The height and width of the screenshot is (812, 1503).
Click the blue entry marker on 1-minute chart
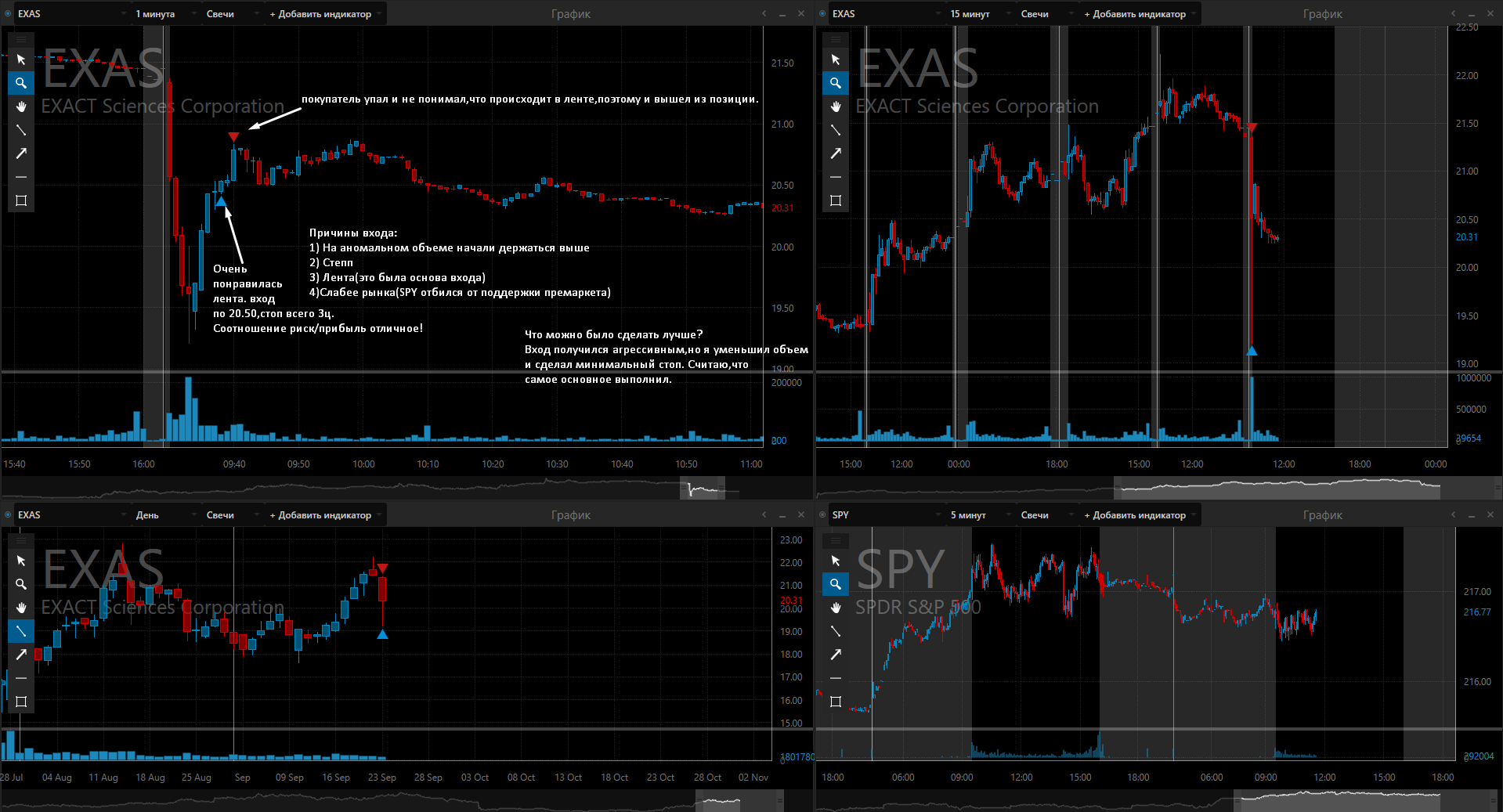pos(221,201)
